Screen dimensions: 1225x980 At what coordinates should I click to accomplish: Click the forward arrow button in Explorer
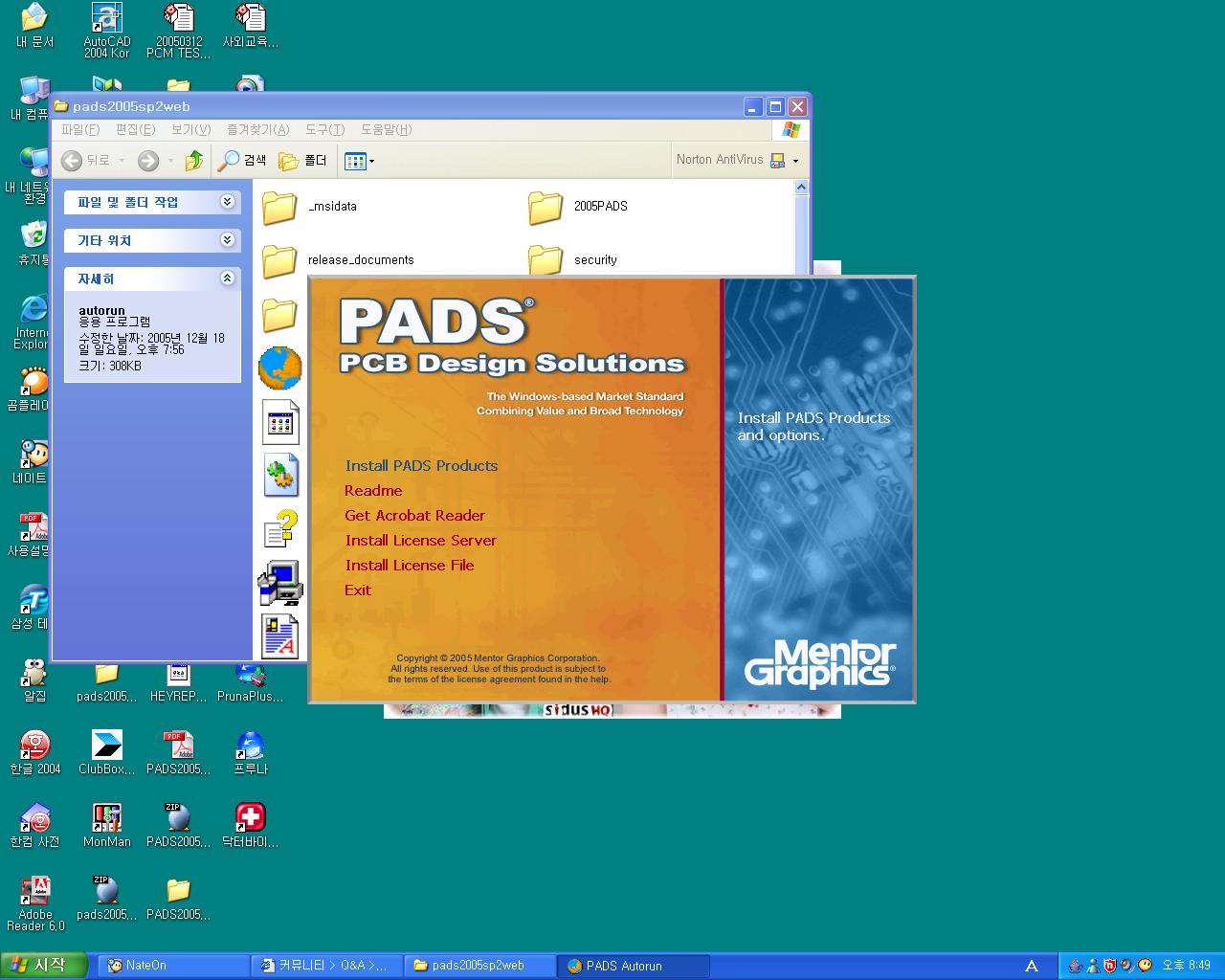pos(147,161)
